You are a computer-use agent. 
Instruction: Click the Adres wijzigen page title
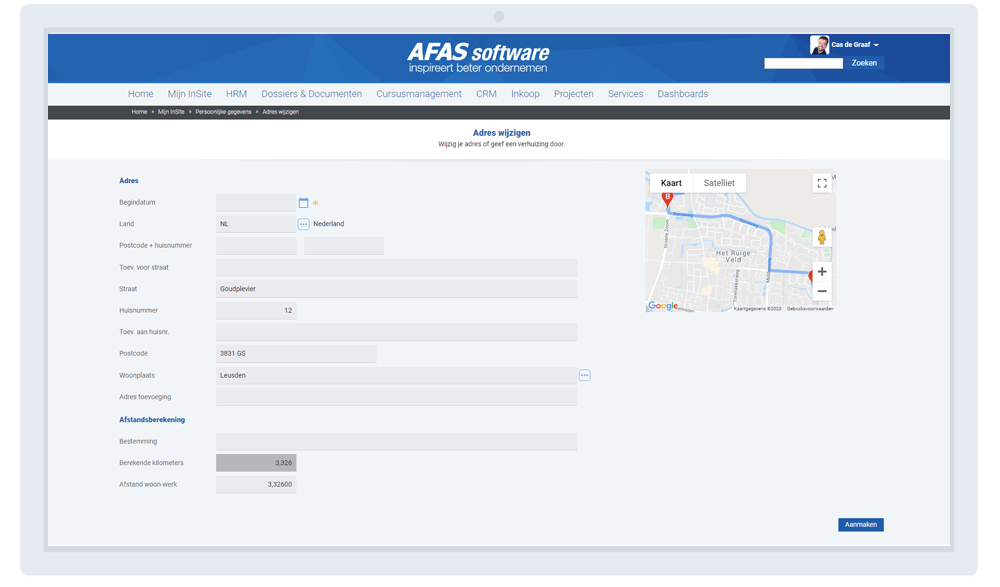[x=501, y=133]
